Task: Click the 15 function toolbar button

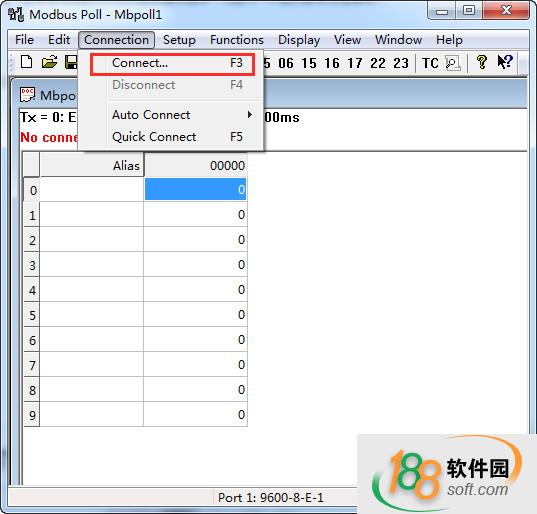Action: point(309,63)
